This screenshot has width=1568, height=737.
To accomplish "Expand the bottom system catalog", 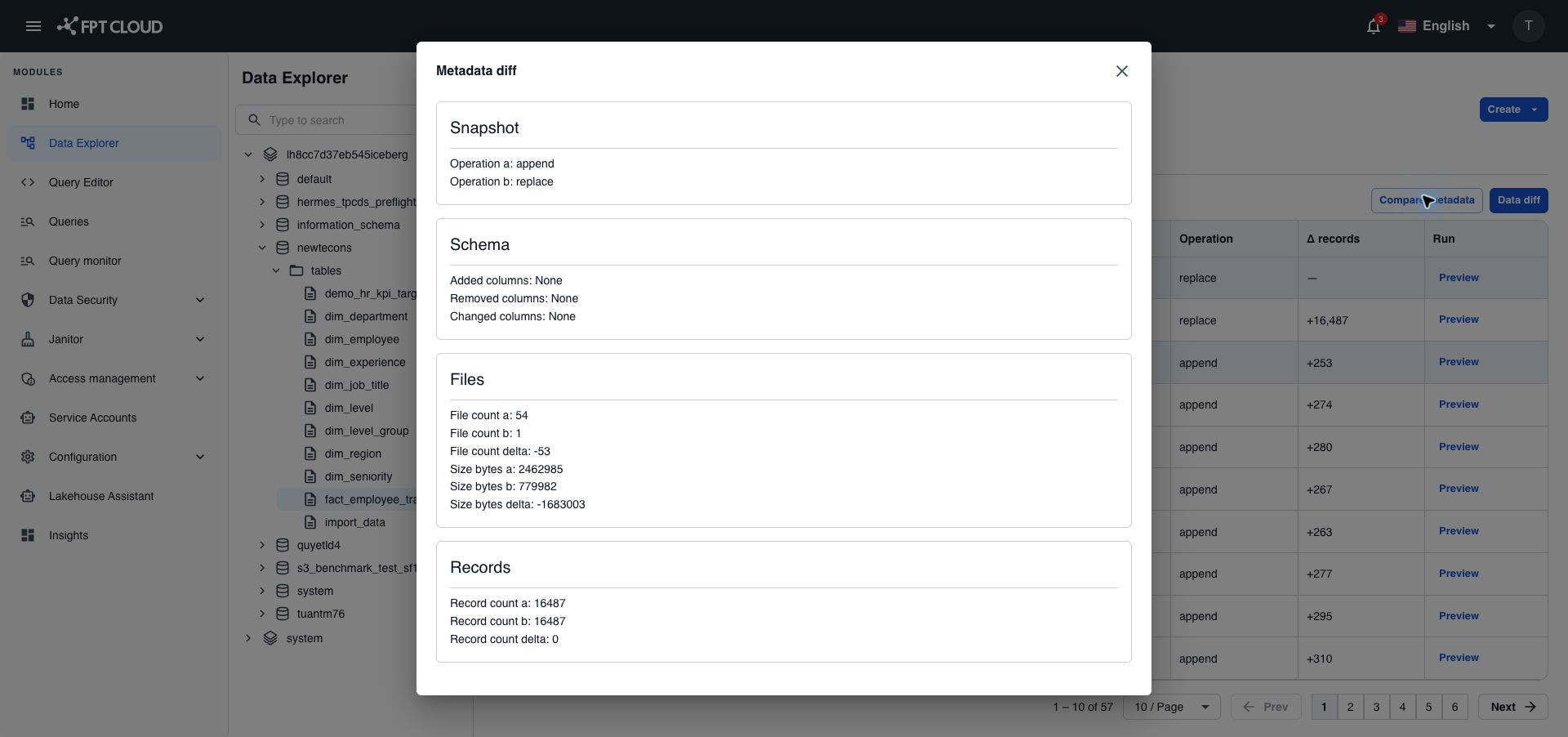I will (x=248, y=638).
